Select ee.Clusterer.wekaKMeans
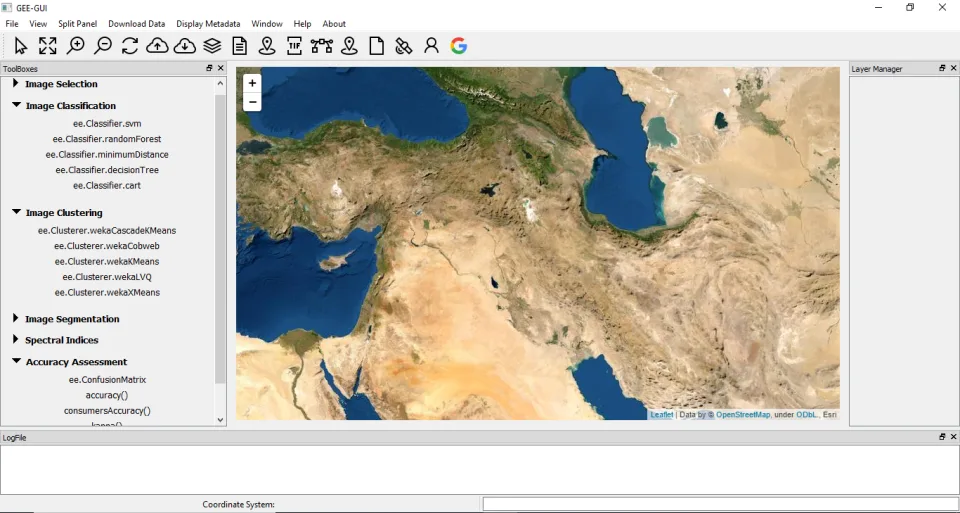The width and height of the screenshot is (960, 513). tap(107, 261)
